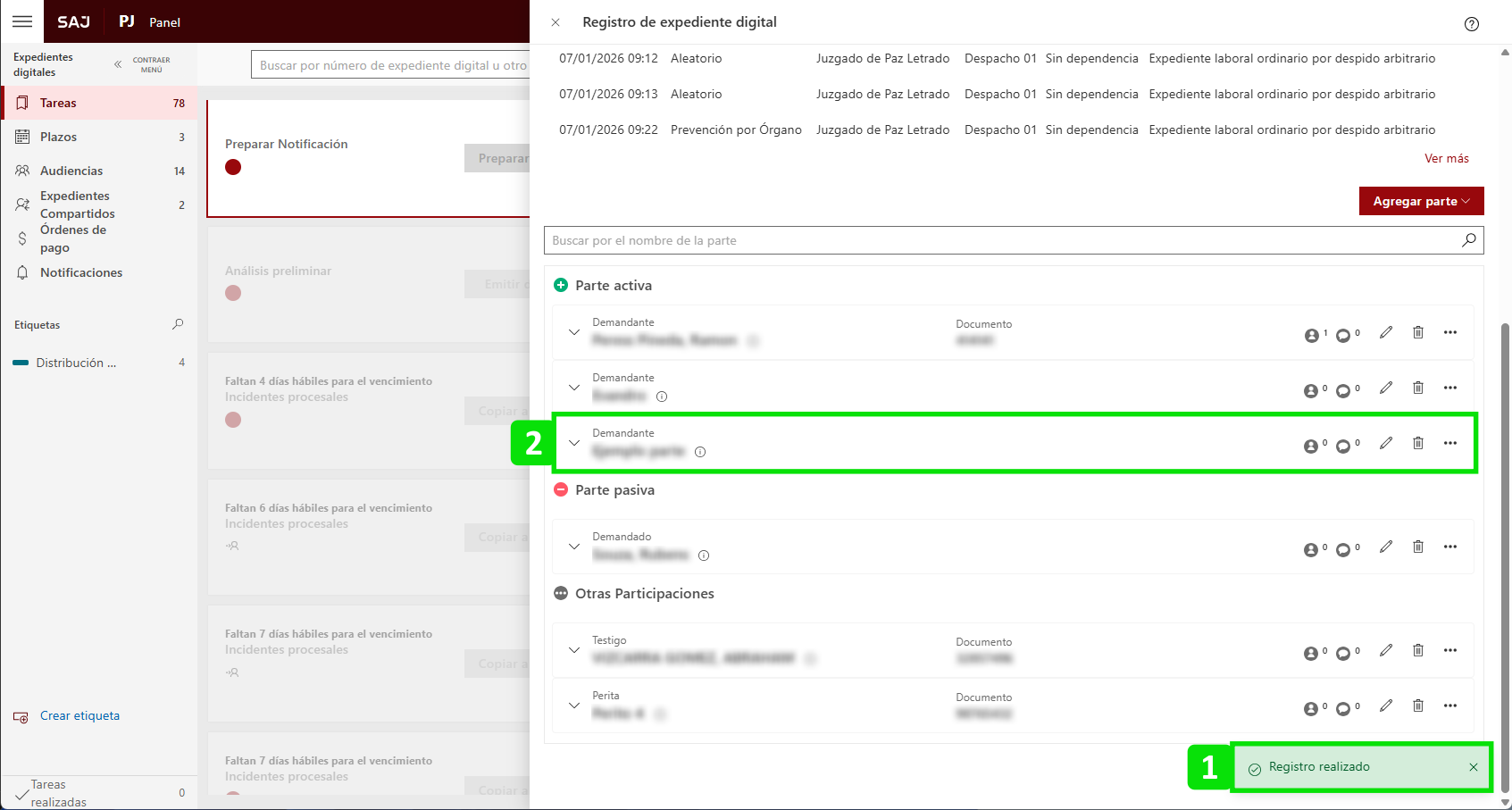Delete the Demandado party with trash icon
The image size is (1512, 810).
pyautogui.click(x=1417, y=547)
